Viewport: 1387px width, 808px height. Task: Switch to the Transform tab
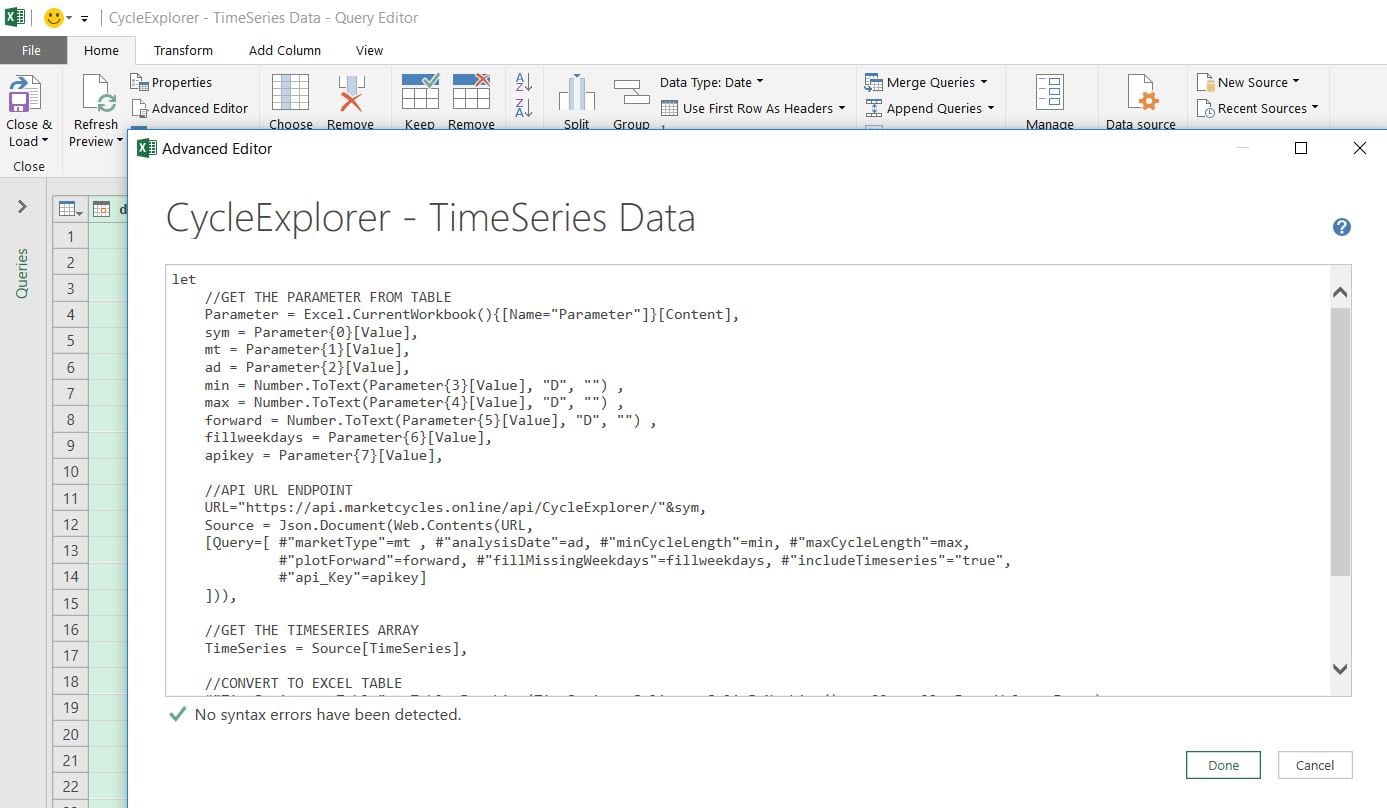(182, 50)
